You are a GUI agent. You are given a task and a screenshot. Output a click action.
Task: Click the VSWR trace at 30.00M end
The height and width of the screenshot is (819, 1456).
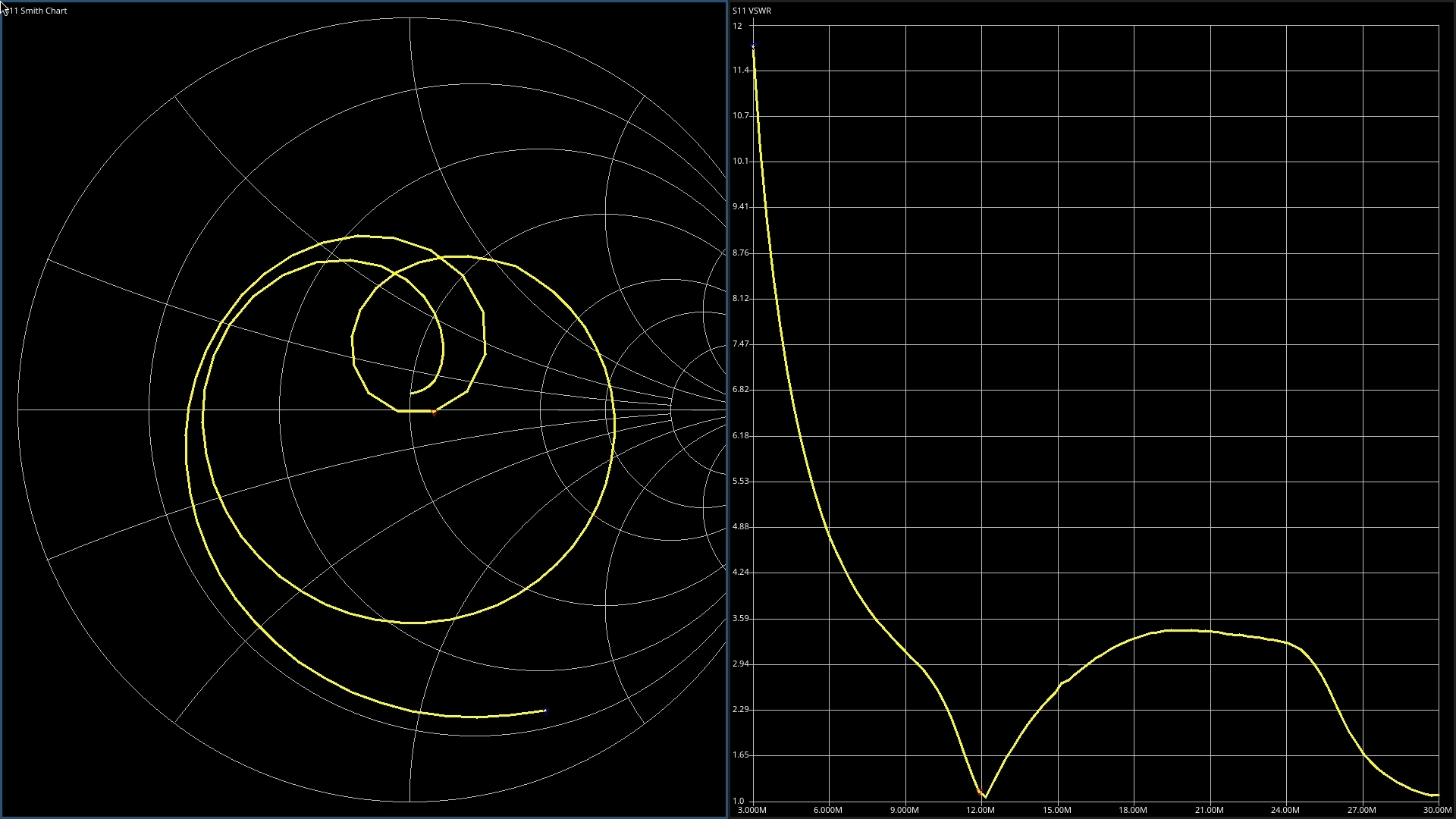pos(1437,795)
